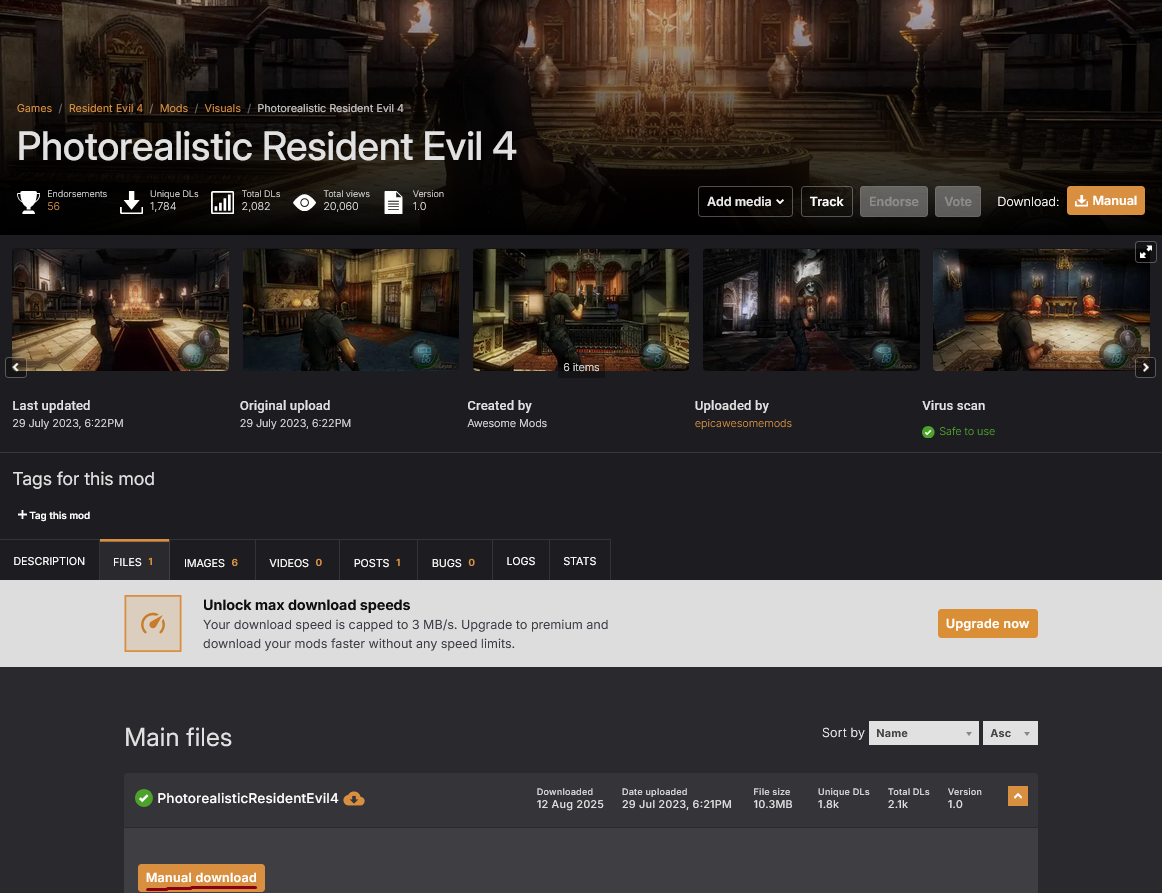Switch to the POSTS tab
This screenshot has height=893, width=1162.
pos(378,562)
